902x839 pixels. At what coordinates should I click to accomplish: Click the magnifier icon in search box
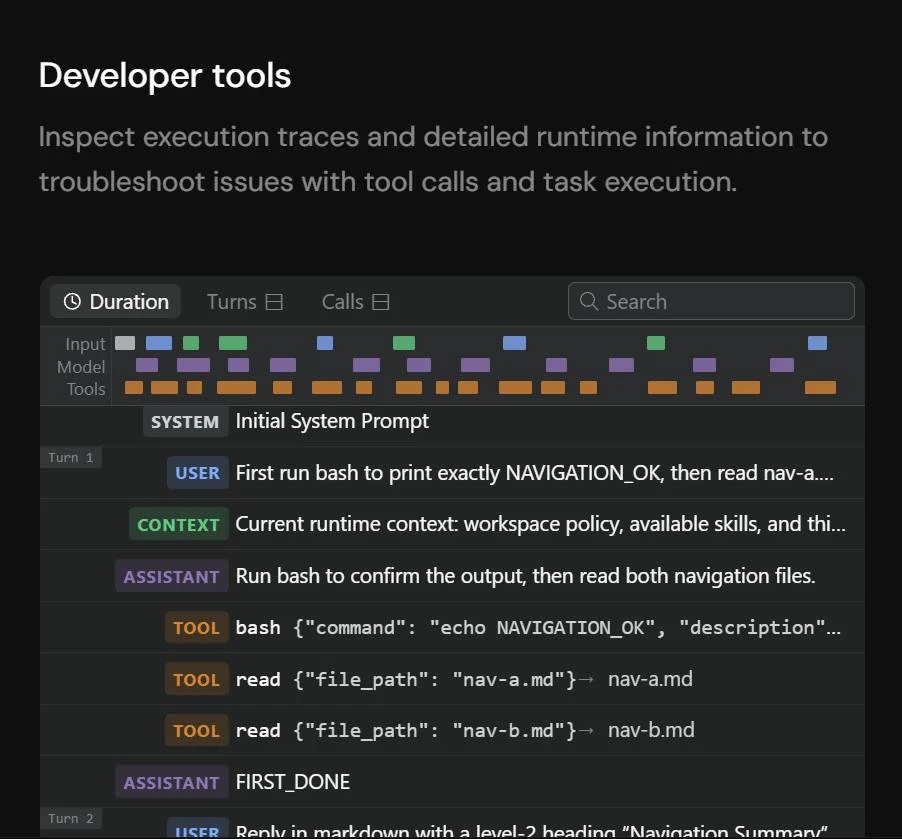[x=588, y=301]
